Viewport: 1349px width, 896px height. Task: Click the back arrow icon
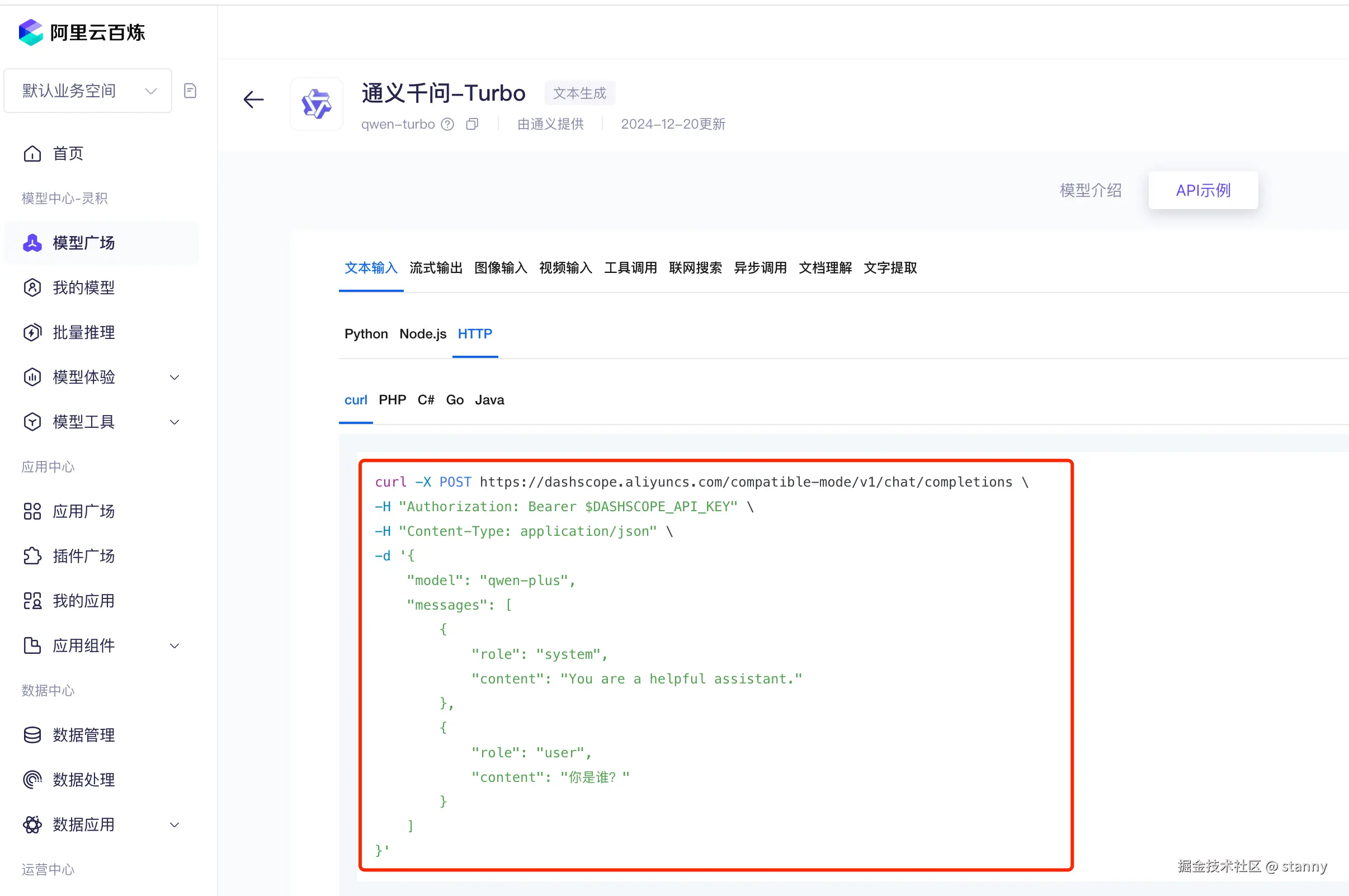click(253, 100)
